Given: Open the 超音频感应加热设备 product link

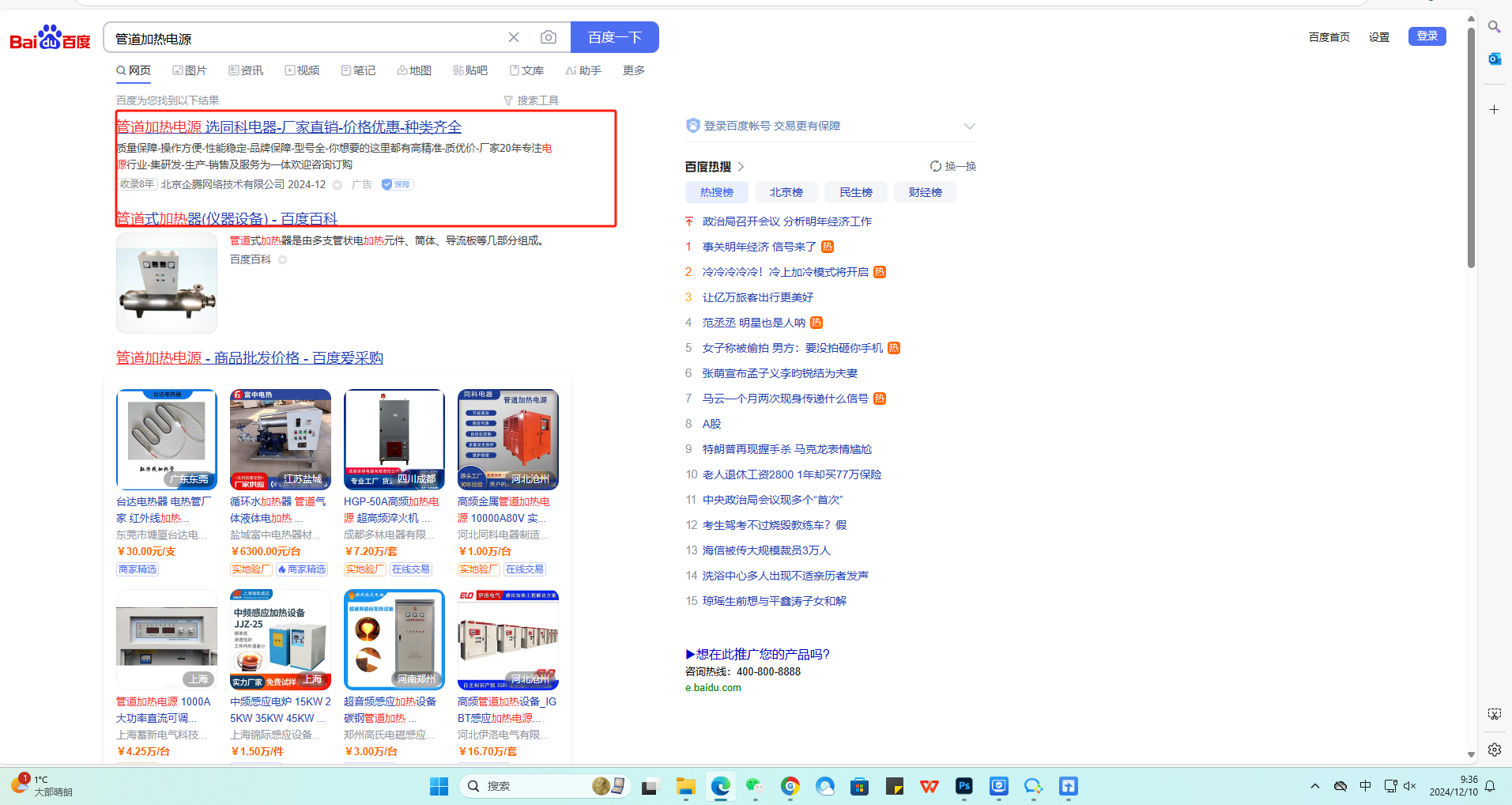Looking at the screenshot, I should coord(390,710).
